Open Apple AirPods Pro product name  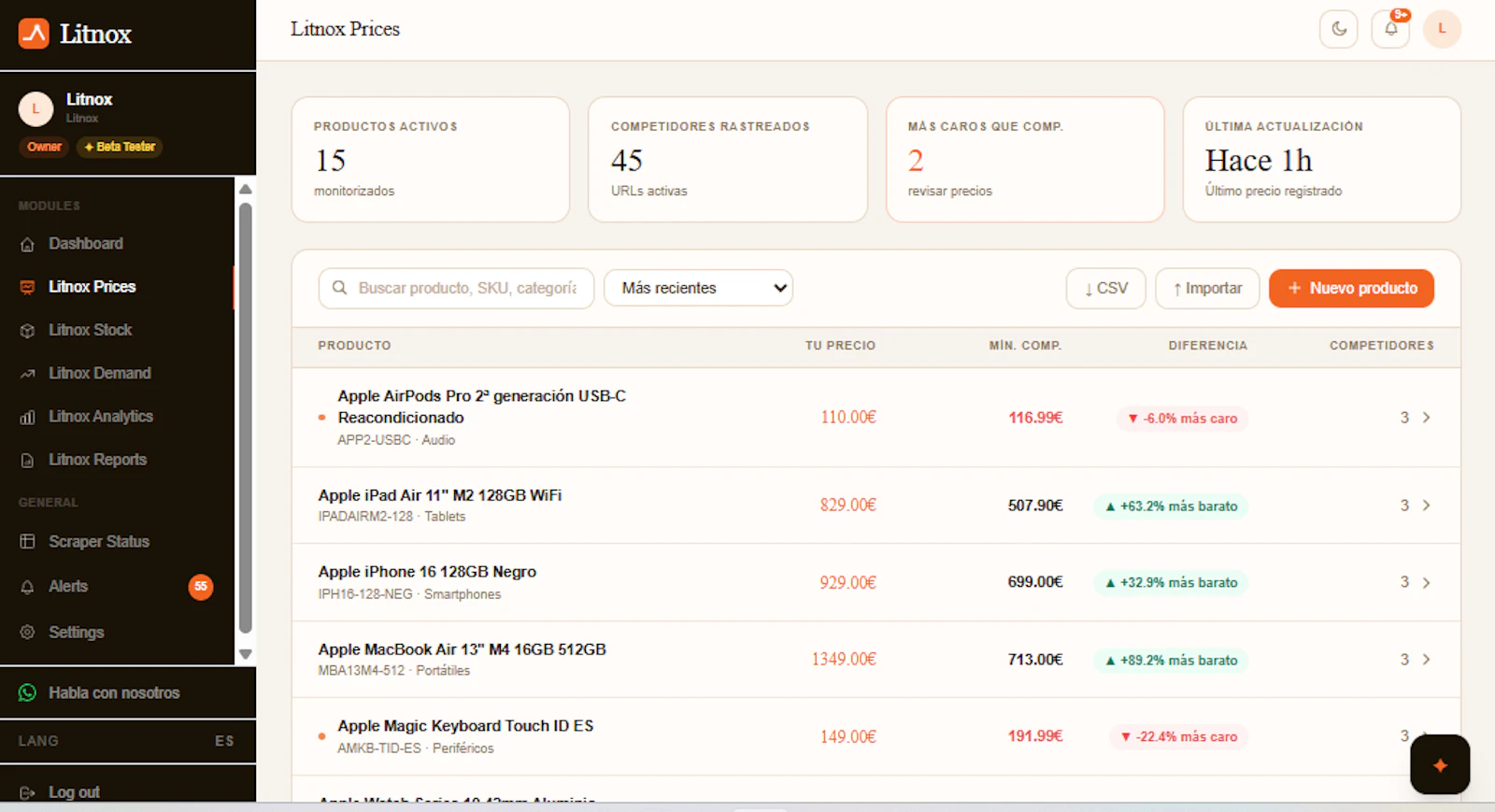[x=482, y=406]
